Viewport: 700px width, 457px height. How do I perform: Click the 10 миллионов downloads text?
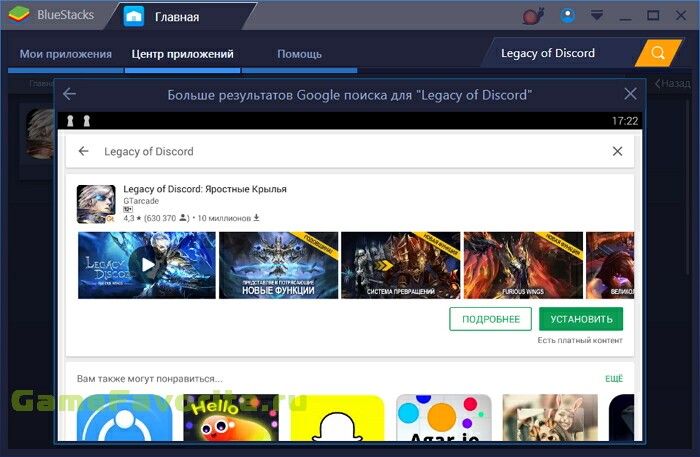(x=224, y=218)
